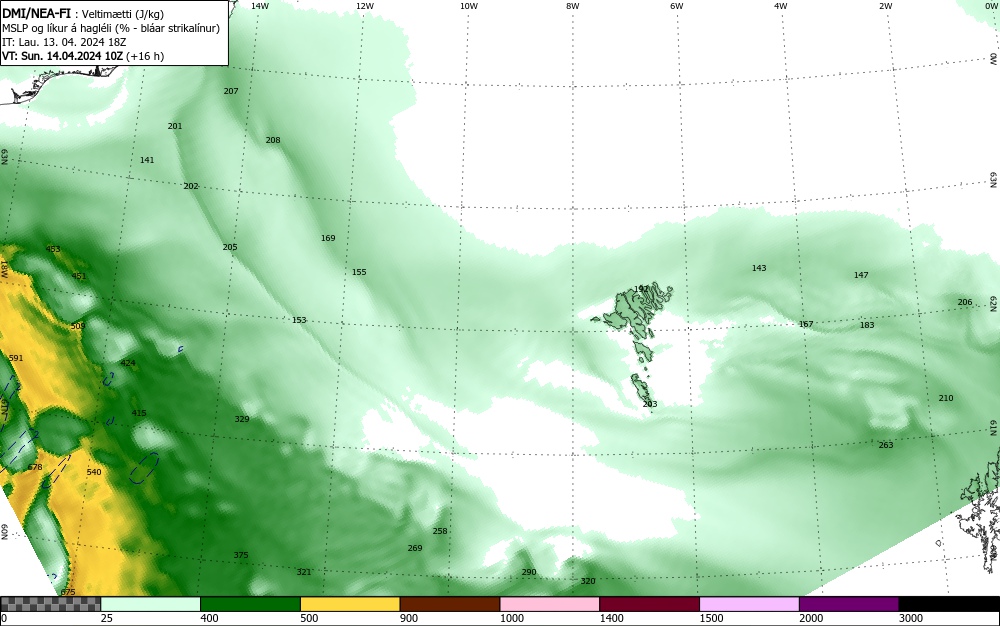Click the dark maroon 1400–1500 legend swatch
The height and width of the screenshot is (626, 1000).
pos(649,604)
